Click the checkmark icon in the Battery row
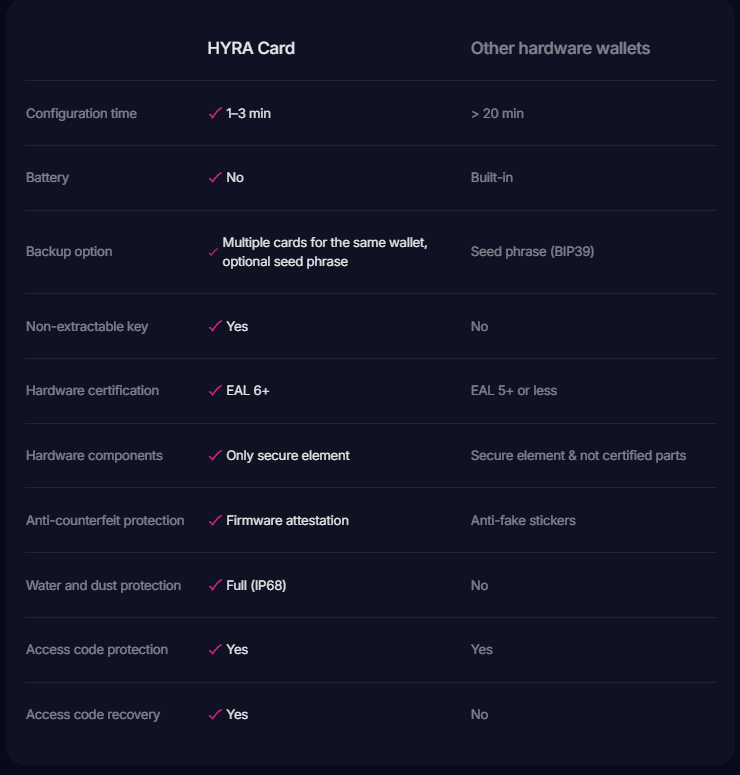Screen dimensions: 740x775 [x=214, y=178]
